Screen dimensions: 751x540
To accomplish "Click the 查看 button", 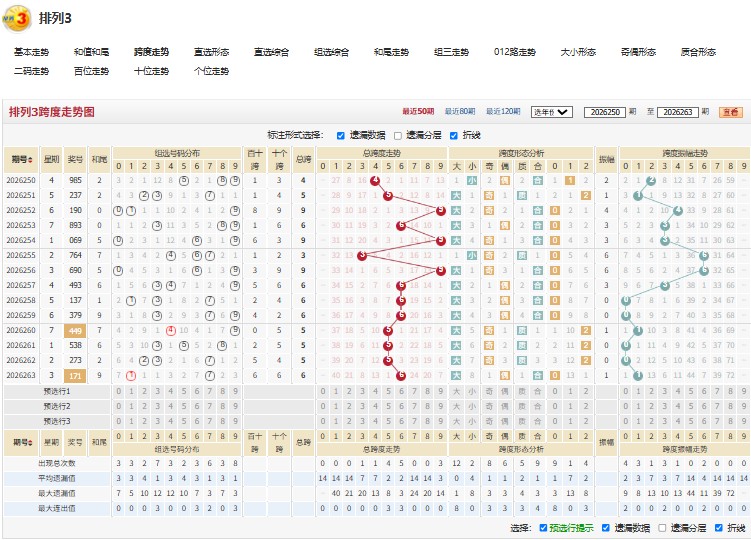I will (x=730, y=112).
